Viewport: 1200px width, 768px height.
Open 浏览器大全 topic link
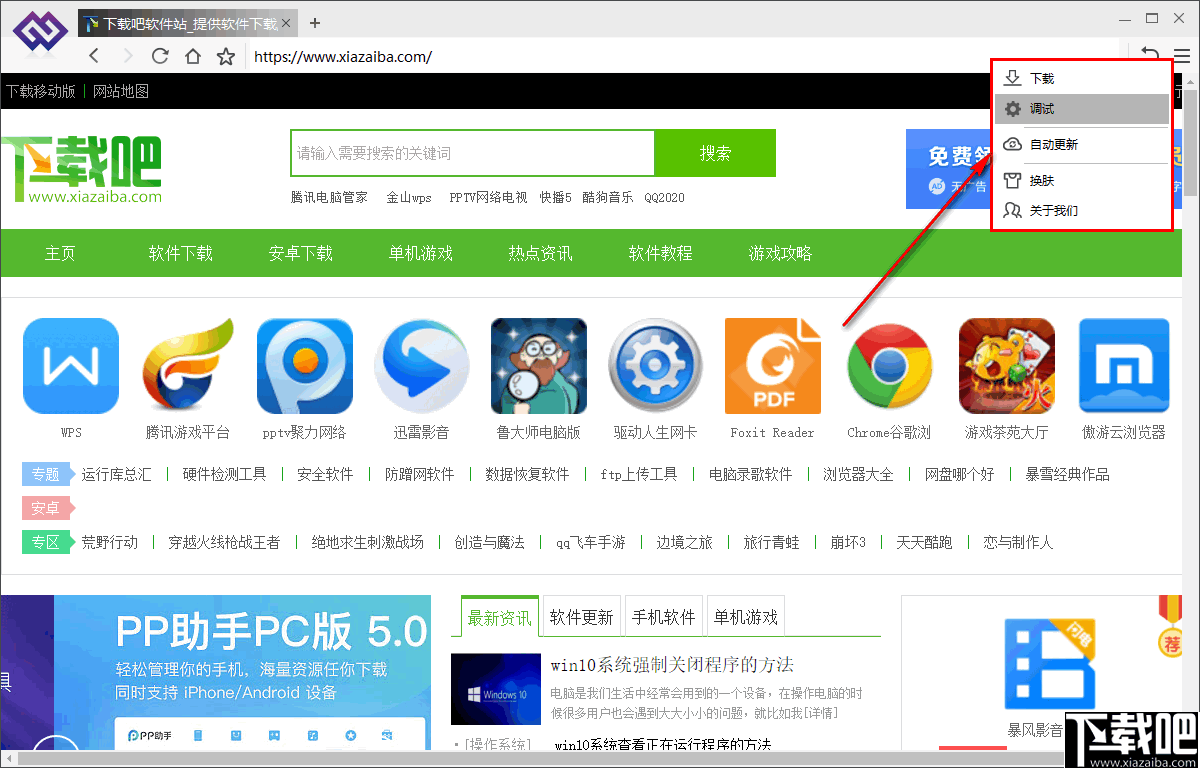point(858,474)
